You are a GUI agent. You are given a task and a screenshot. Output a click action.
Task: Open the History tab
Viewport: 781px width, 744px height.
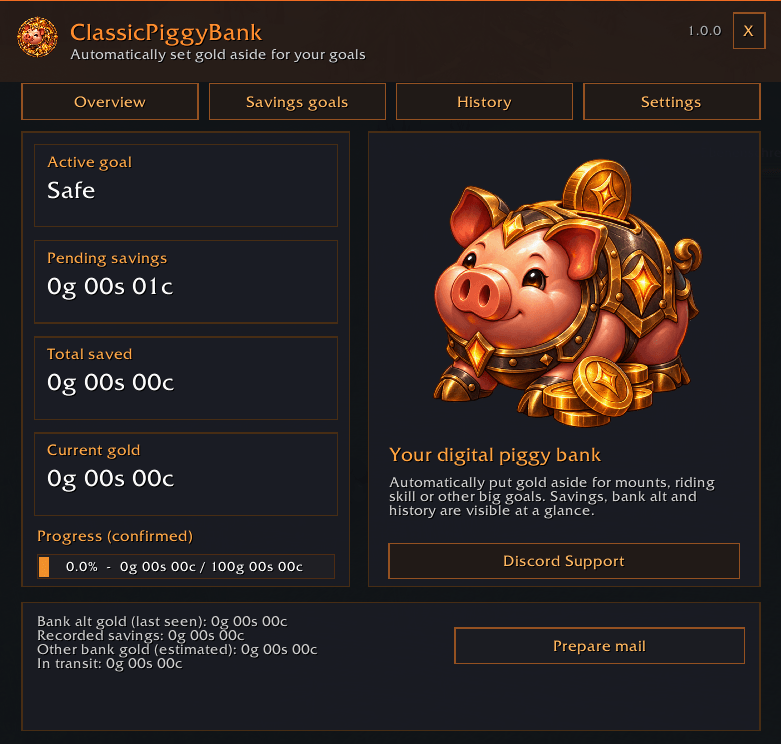[484, 102]
